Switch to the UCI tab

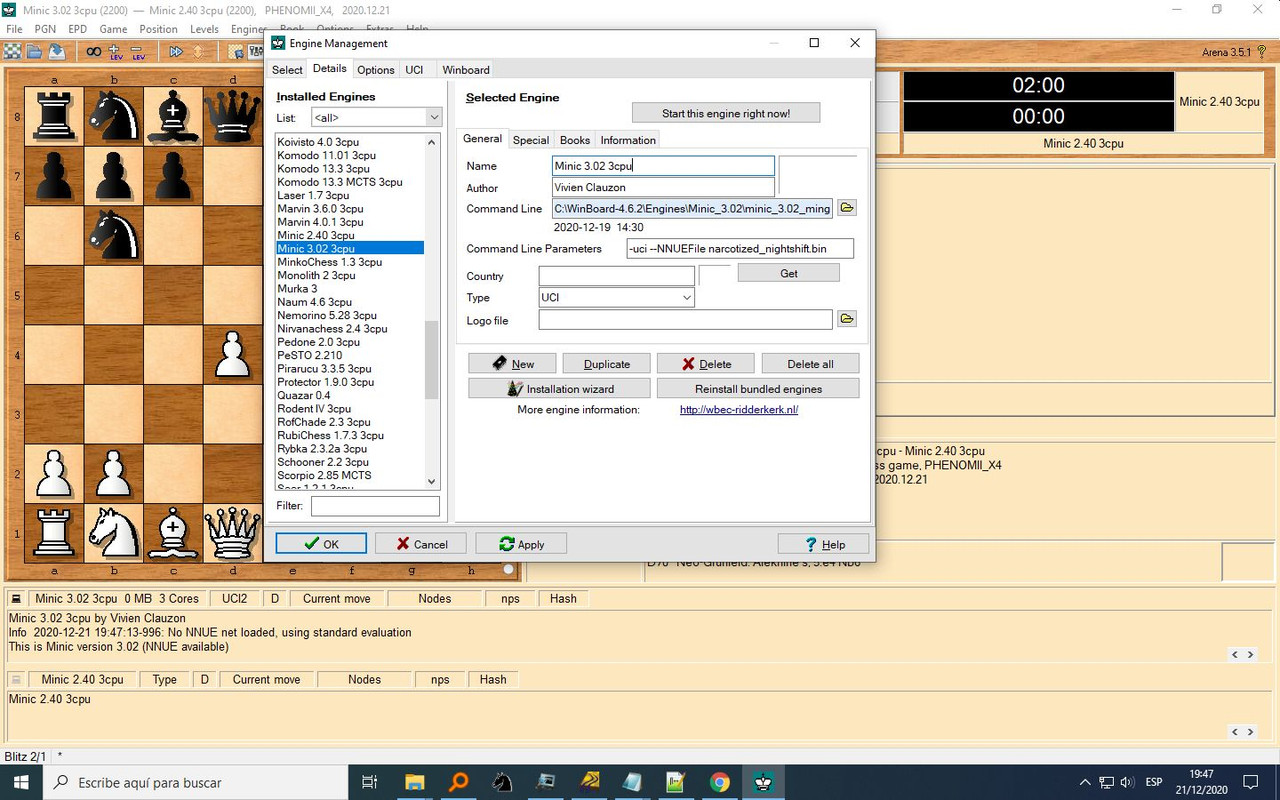point(414,70)
